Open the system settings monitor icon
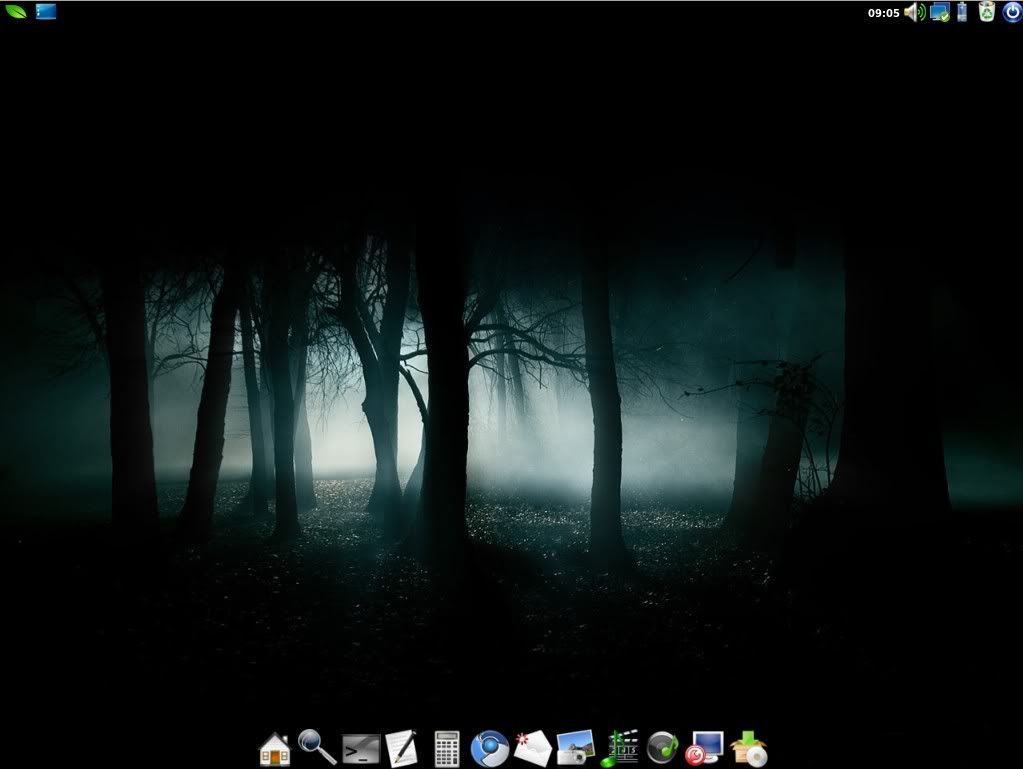 [705, 748]
